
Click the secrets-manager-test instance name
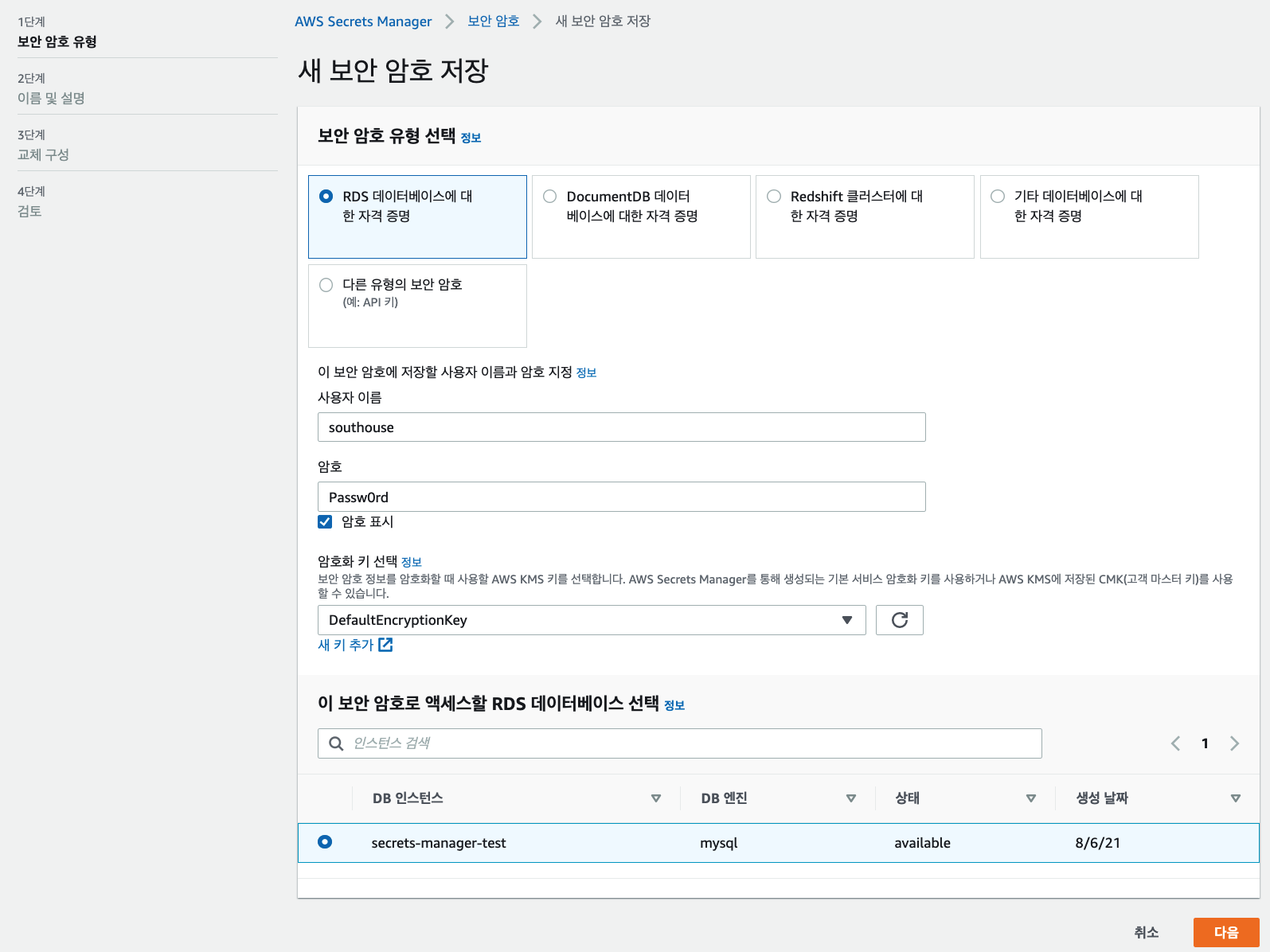tap(439, 843)
